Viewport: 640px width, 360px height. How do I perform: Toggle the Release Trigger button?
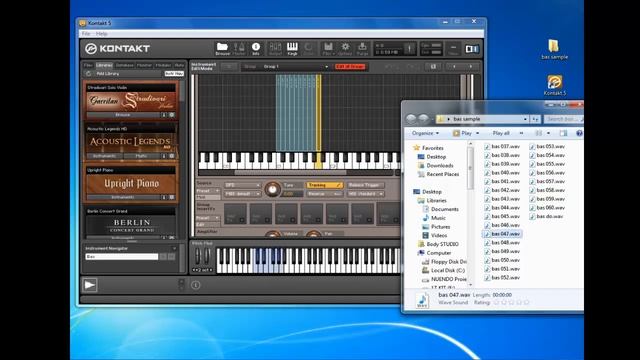coord(364,185)
